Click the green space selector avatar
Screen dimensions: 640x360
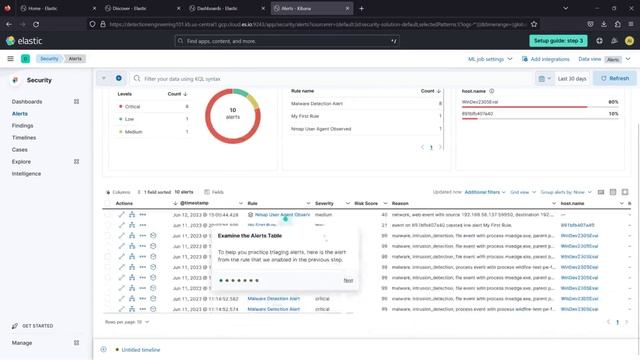coord(25,59)
